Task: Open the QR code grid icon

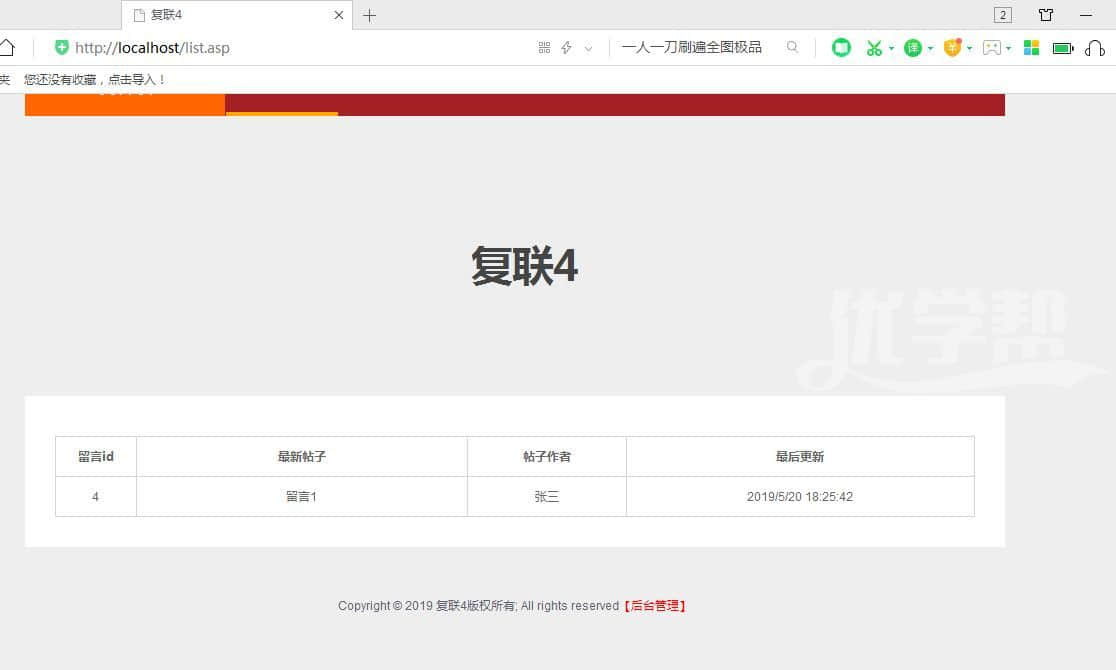Action: (544, 47)
